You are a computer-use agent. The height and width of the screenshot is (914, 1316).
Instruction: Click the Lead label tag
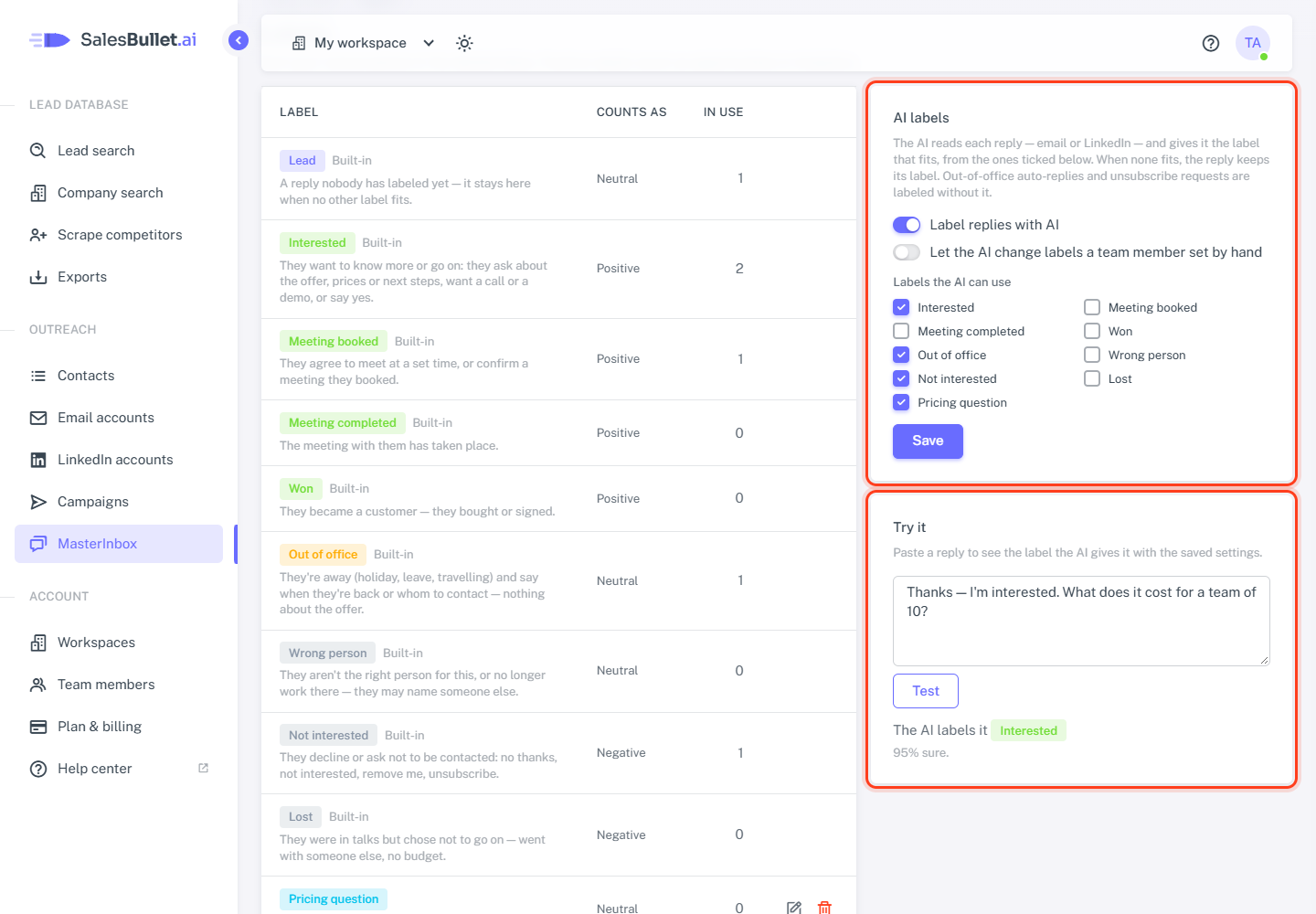click(x=302, y=160)
